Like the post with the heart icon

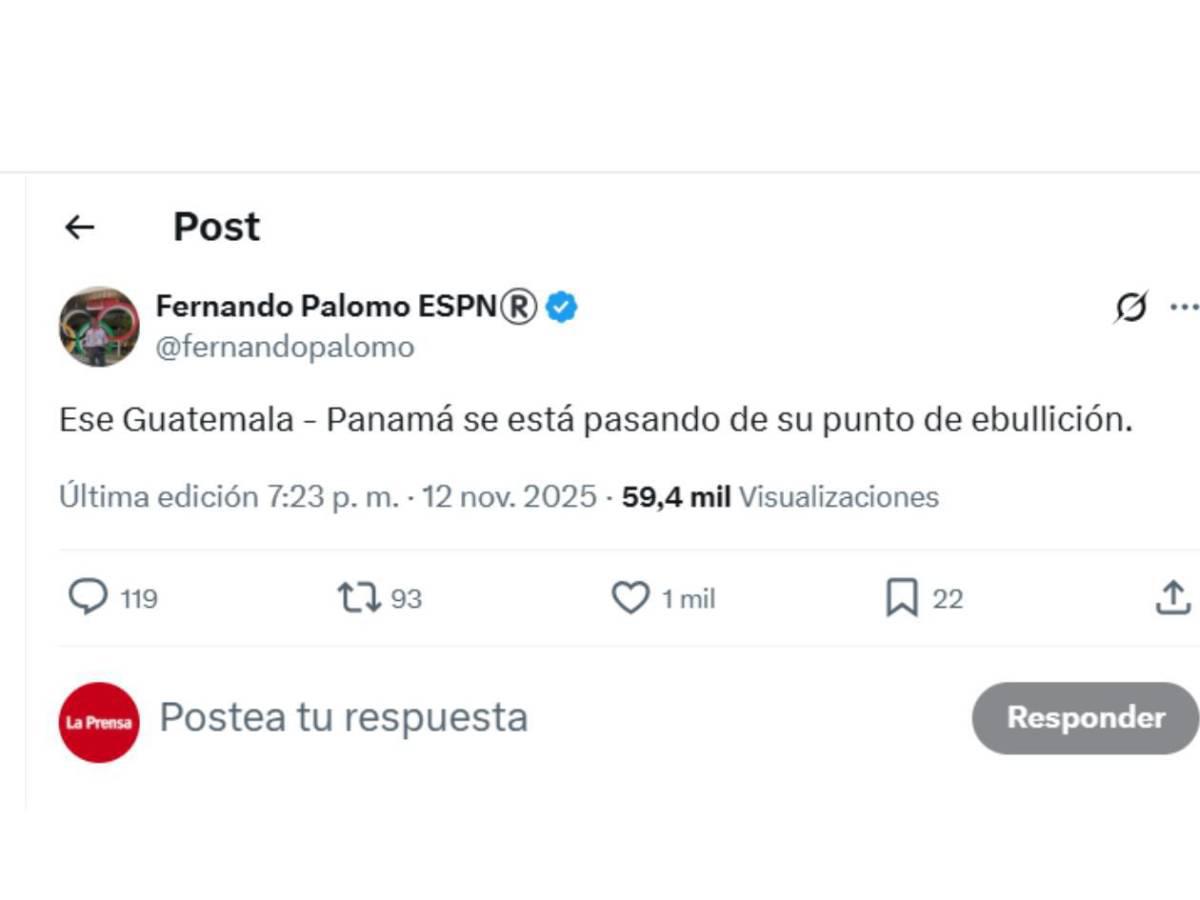point(631,597)
